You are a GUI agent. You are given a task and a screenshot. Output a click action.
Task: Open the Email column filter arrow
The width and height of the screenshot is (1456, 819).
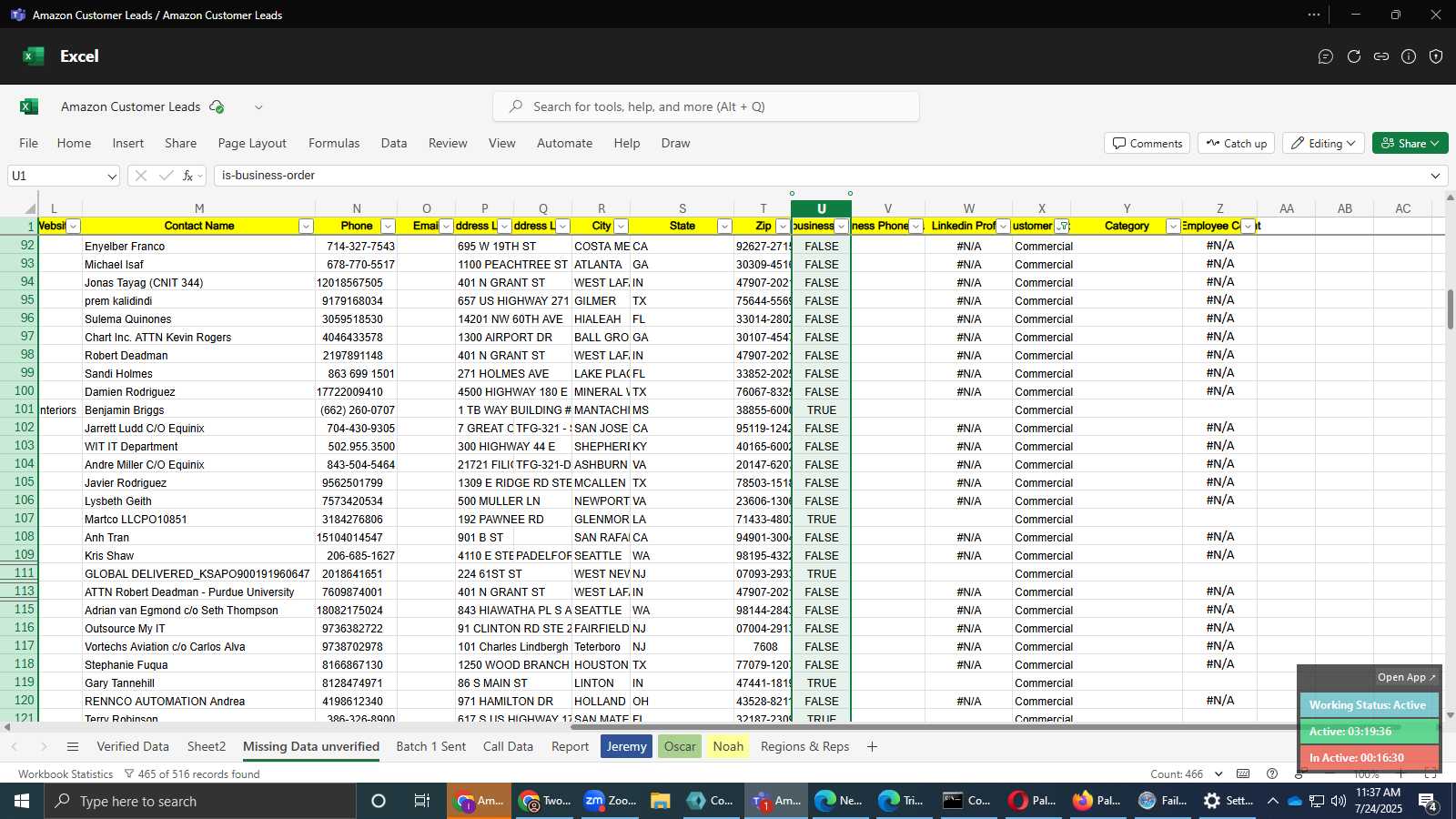click(x=446, y=227)
